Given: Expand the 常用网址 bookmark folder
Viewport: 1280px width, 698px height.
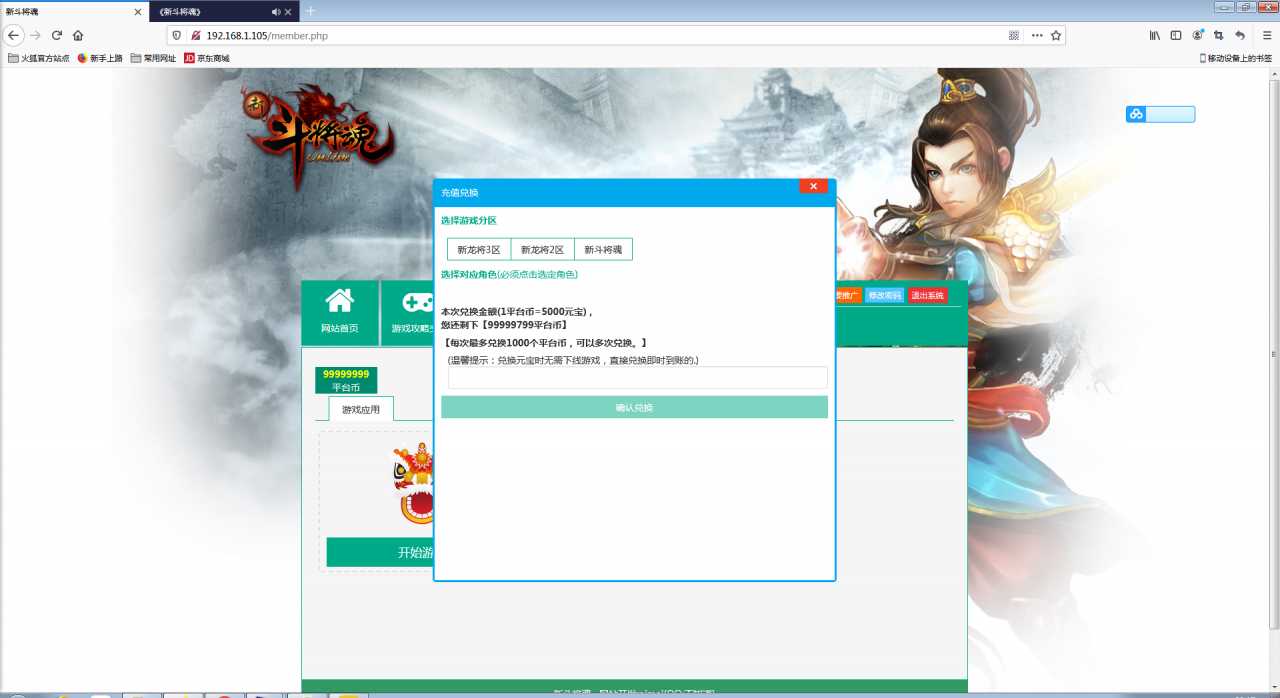Looking at the screenshot, I should (x=153, y=58).
